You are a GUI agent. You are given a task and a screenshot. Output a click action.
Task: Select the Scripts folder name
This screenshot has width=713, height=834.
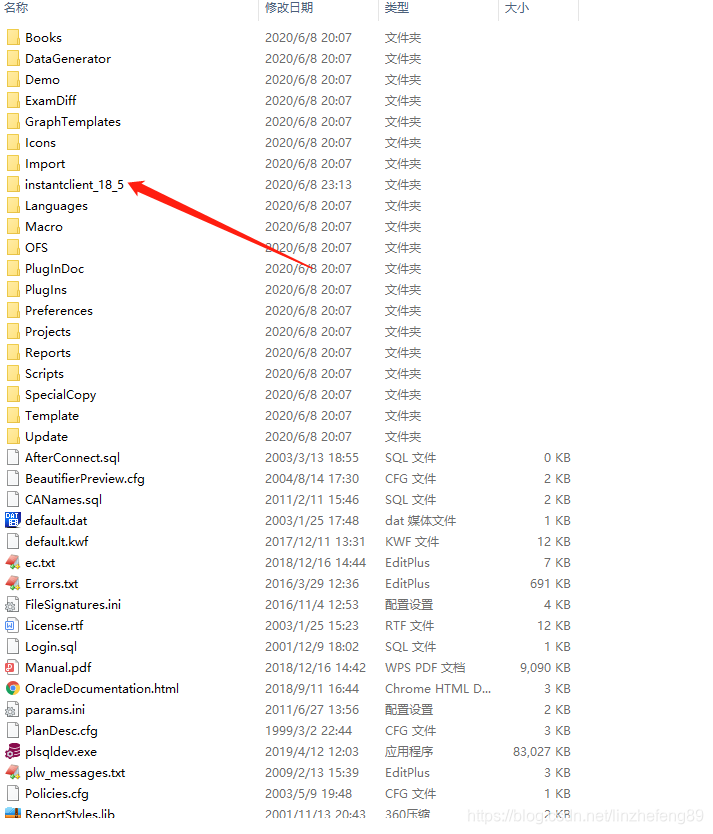tap(45, 374)
